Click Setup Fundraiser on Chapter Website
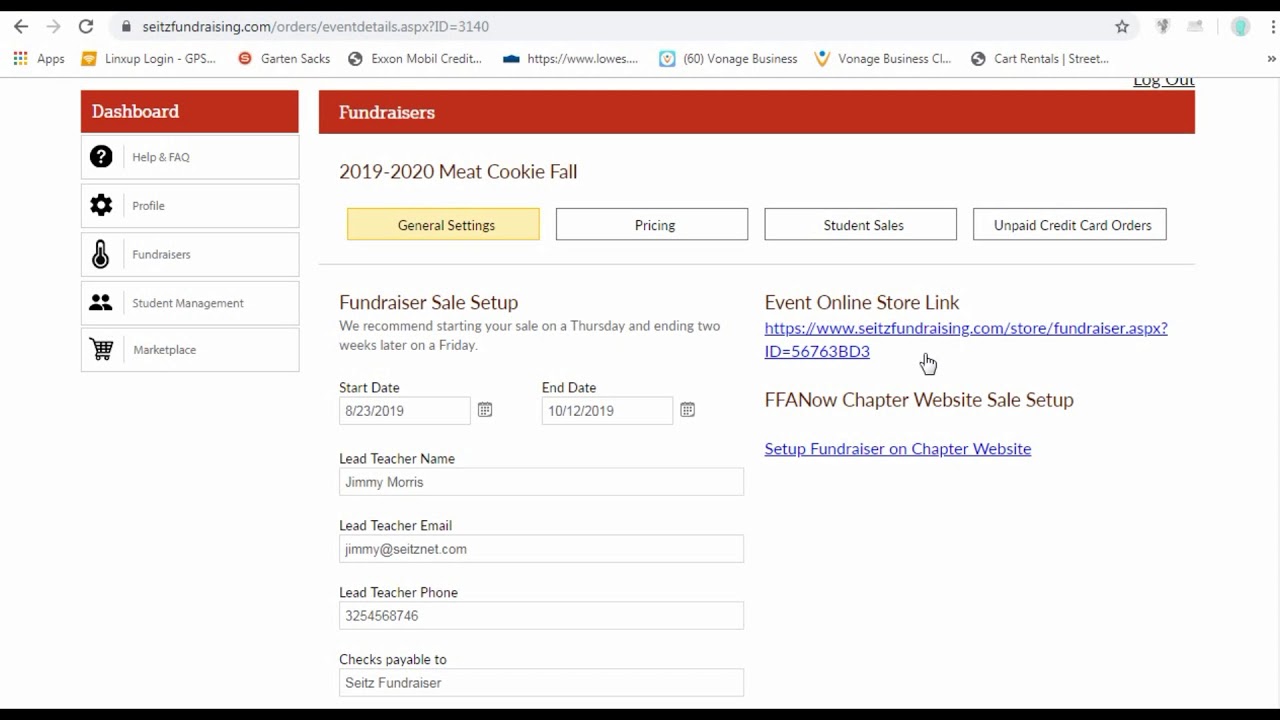This screenshot has height=720, width=1280. tap(898, 449)
